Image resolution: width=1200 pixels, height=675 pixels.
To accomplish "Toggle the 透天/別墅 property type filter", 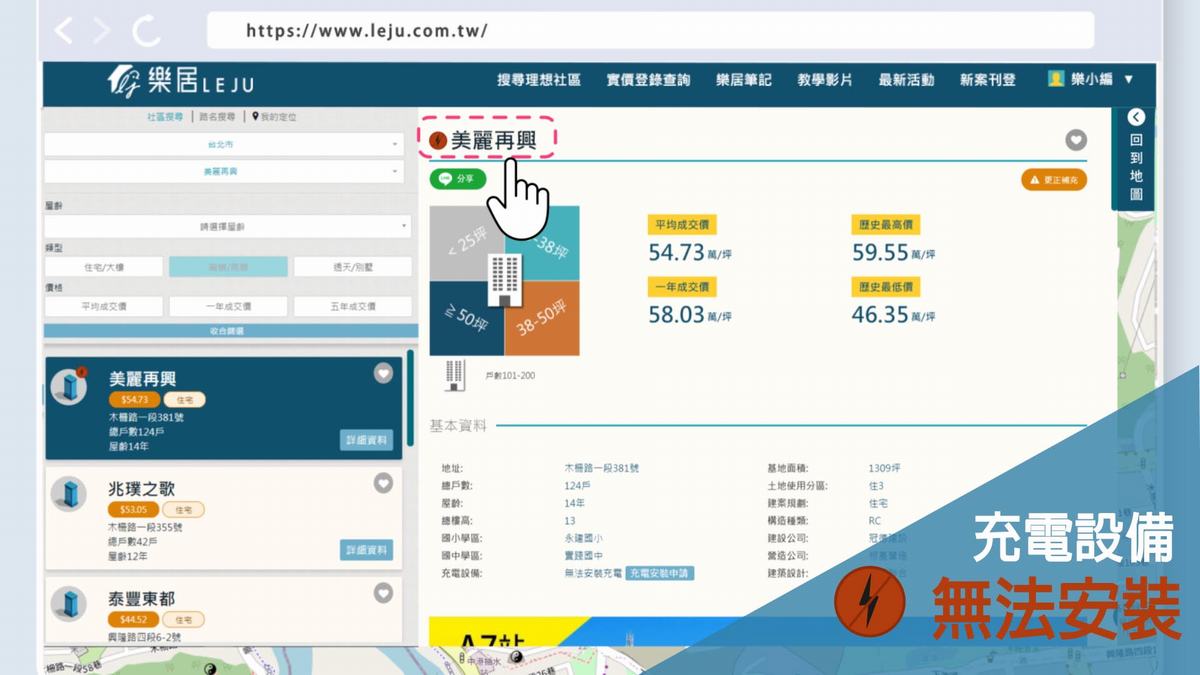I will click(x=353, y=267).
